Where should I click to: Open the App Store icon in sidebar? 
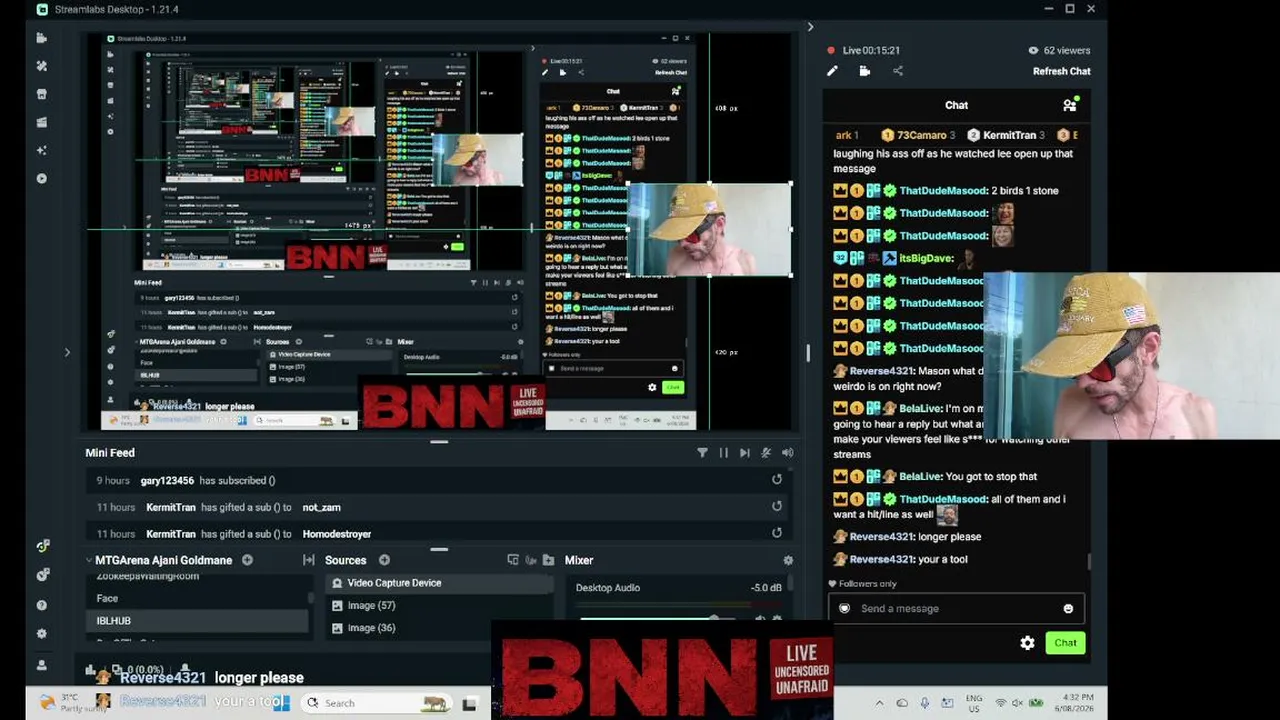(41, 94)
